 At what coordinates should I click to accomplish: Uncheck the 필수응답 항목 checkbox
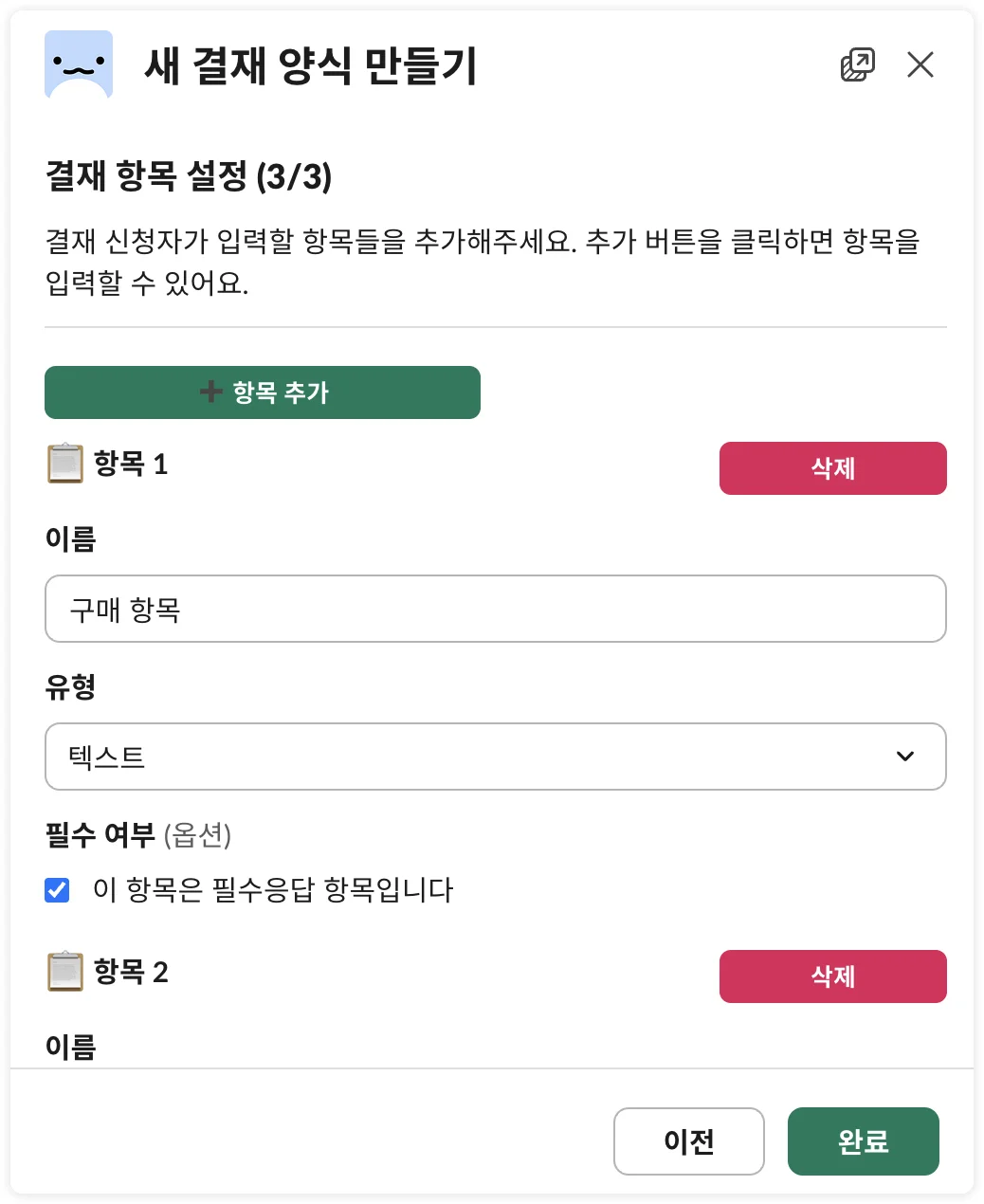coord(58,890)
